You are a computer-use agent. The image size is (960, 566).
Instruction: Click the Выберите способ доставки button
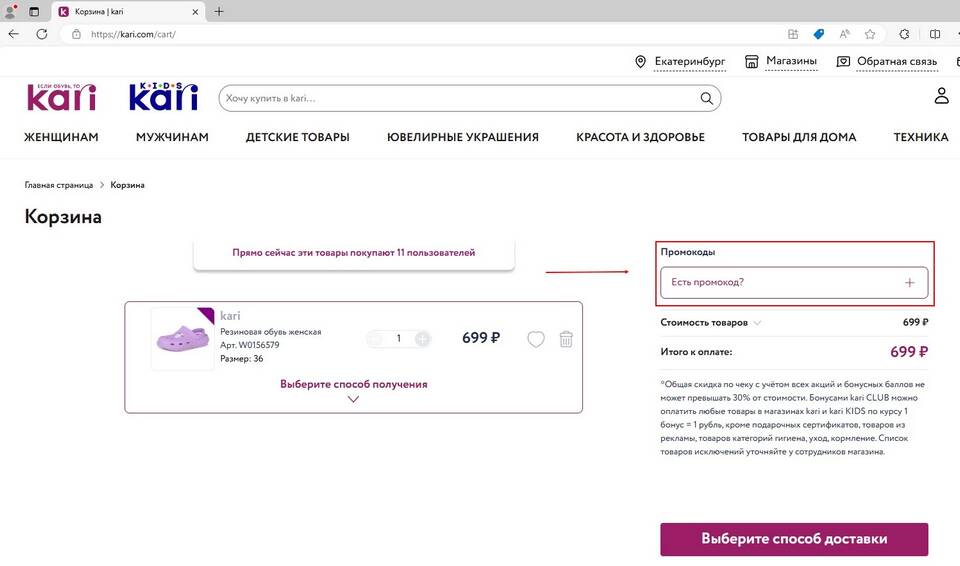pos(794,539)
